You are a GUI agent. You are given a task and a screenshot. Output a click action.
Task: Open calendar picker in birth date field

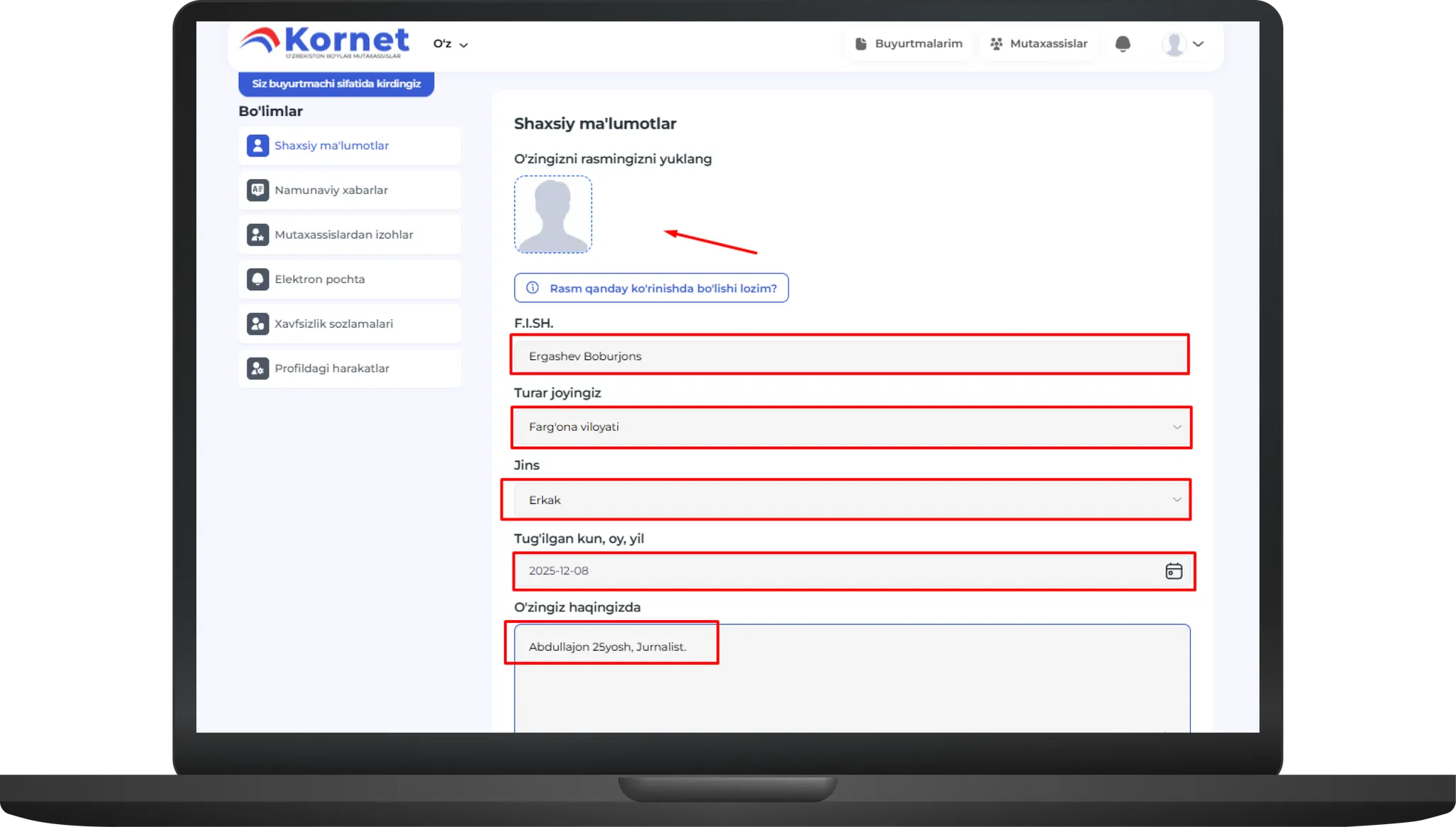1173,571
